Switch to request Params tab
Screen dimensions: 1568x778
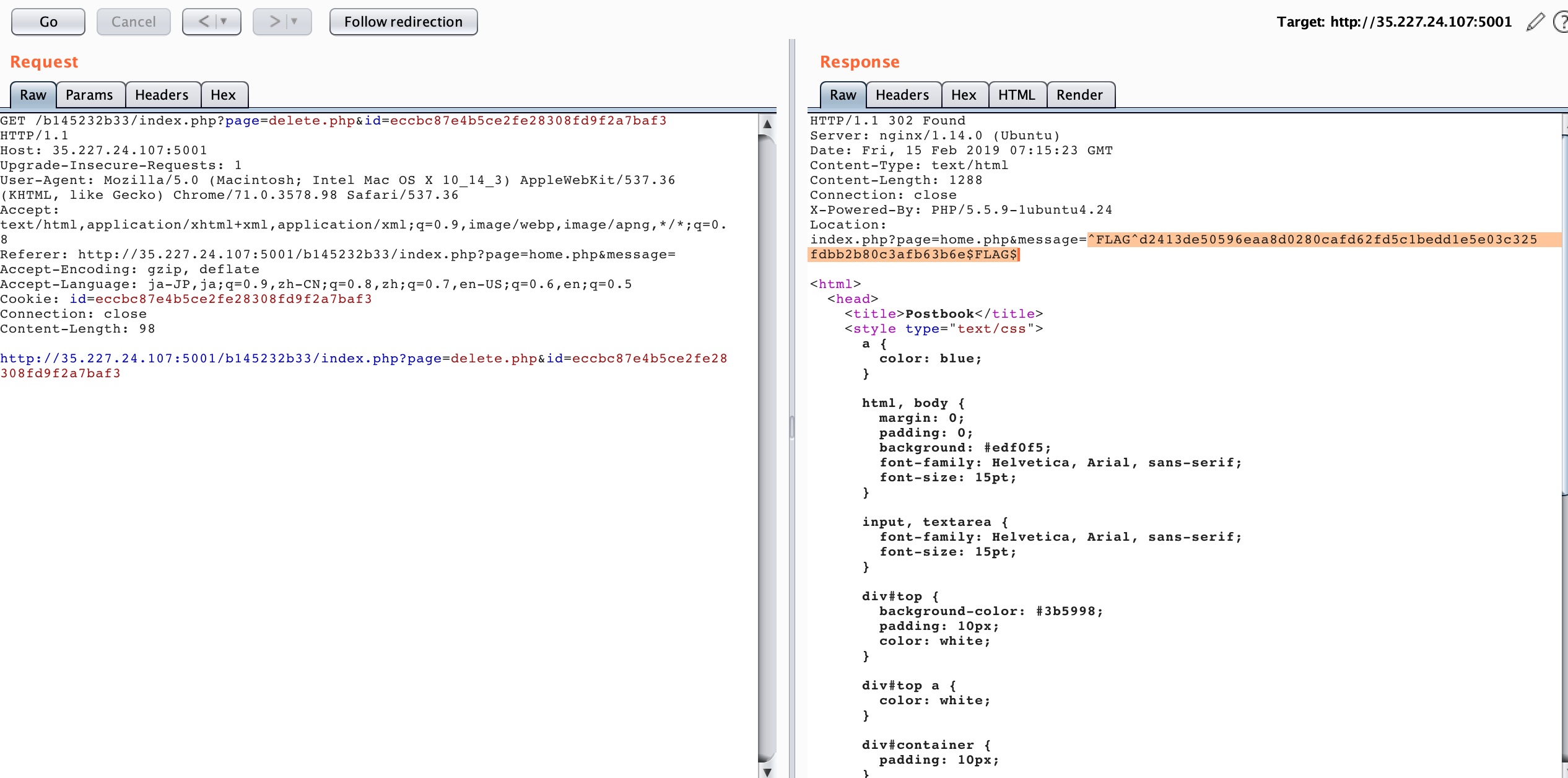click(89, 95)
